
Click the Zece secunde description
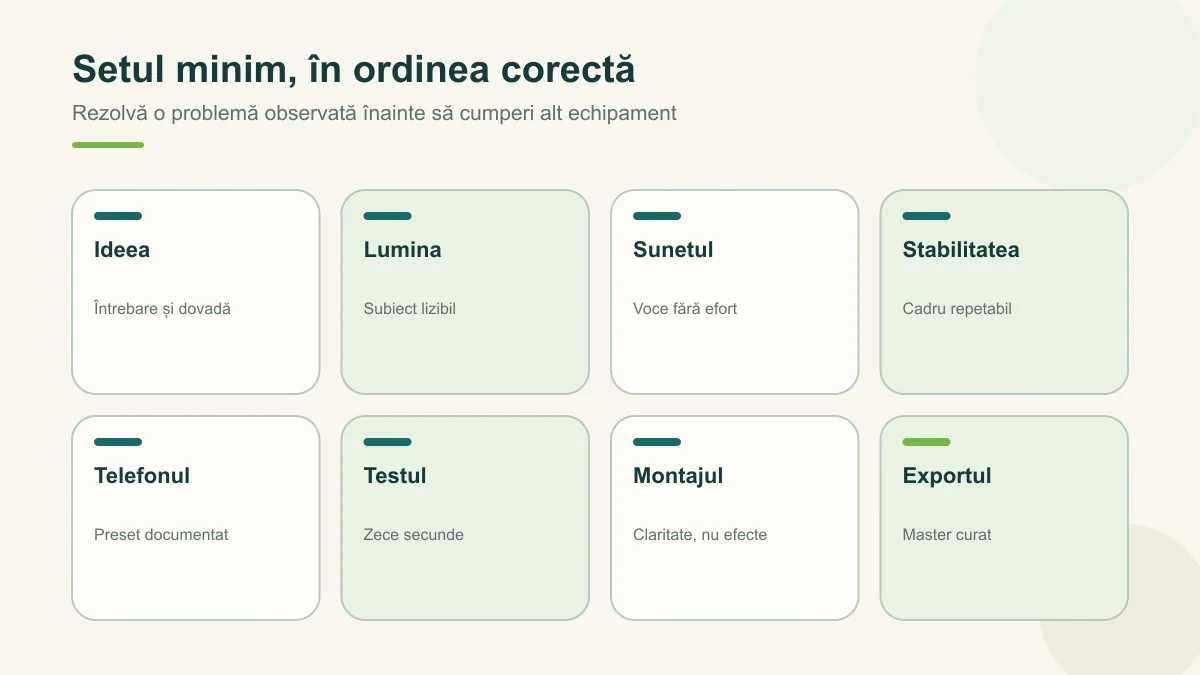click(x=413, y=535)
